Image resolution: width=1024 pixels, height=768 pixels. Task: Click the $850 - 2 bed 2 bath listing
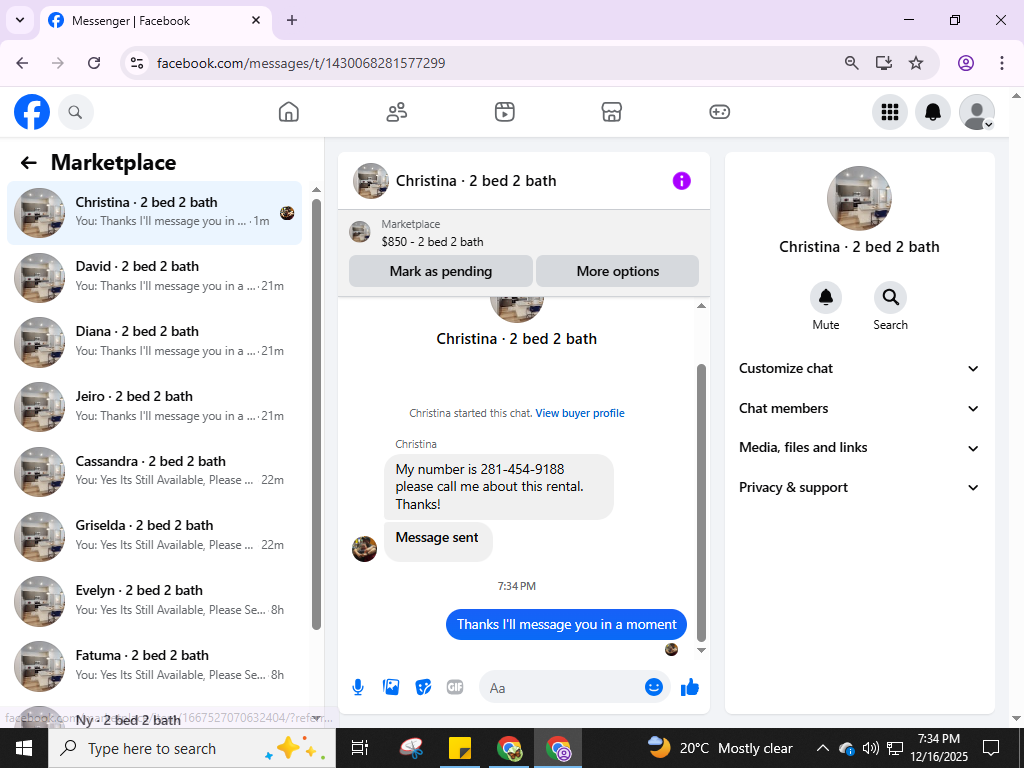[432, 242]
